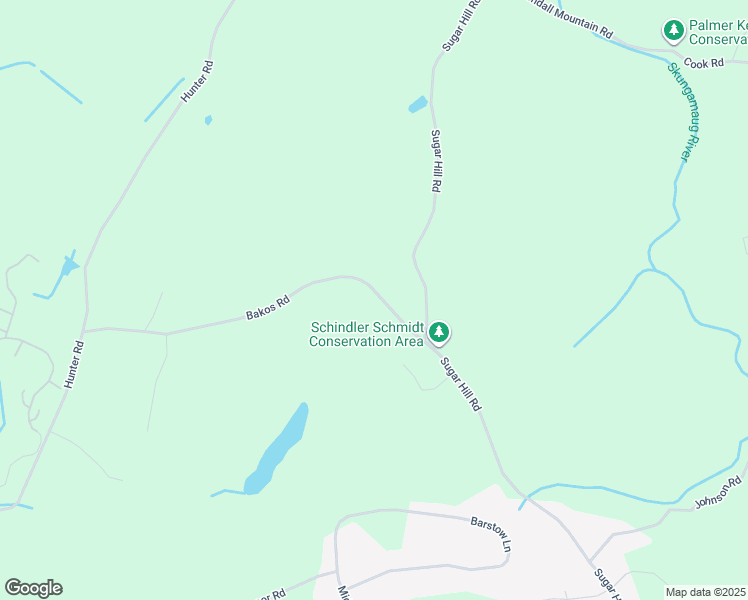Image resolution: width=748 pixels, height=600 pixels.
Task: Click the Map data ©2025 attribution
Action: point(705,592)
